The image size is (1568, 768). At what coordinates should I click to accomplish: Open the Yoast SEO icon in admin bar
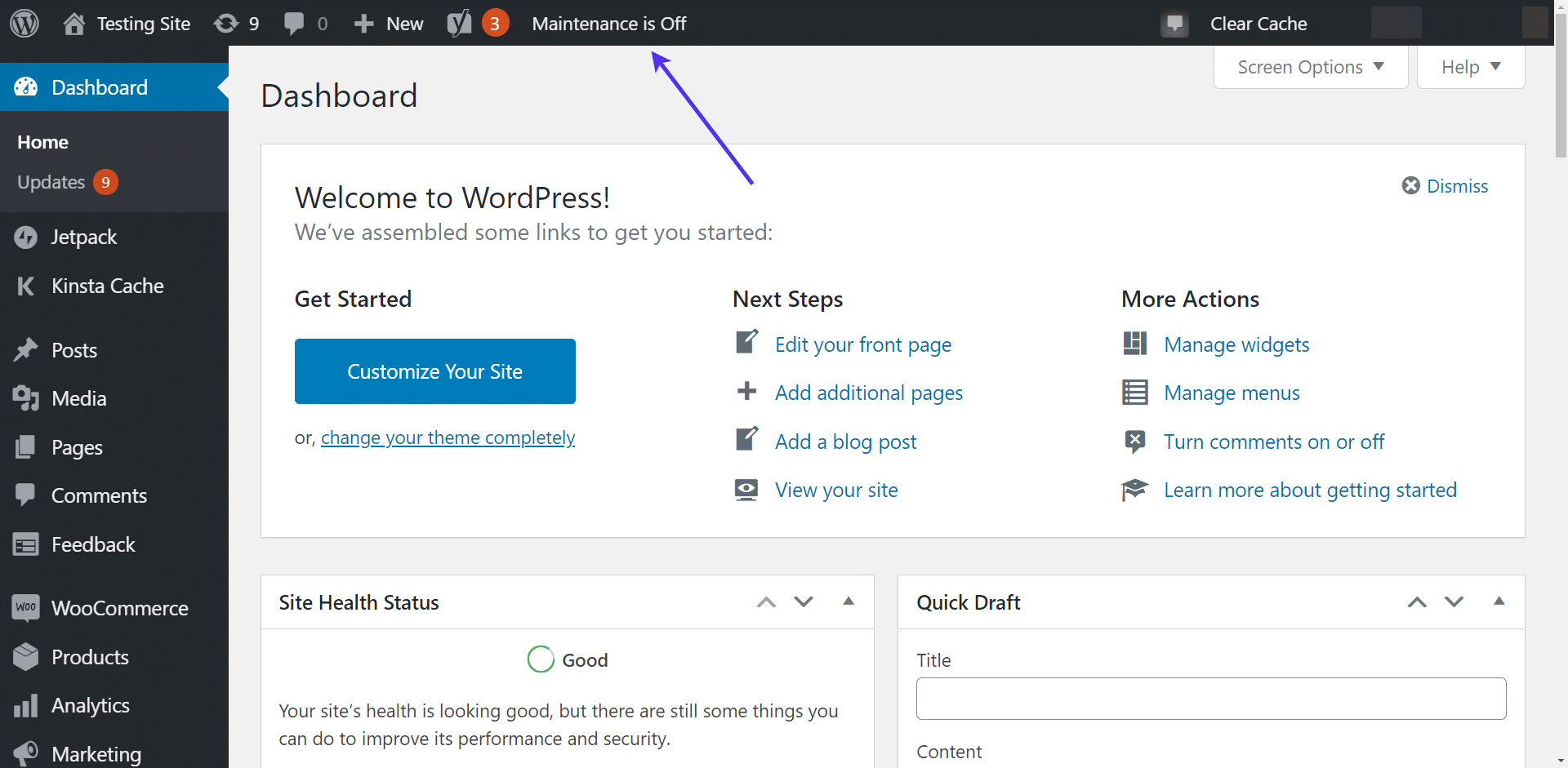[460, 23]
